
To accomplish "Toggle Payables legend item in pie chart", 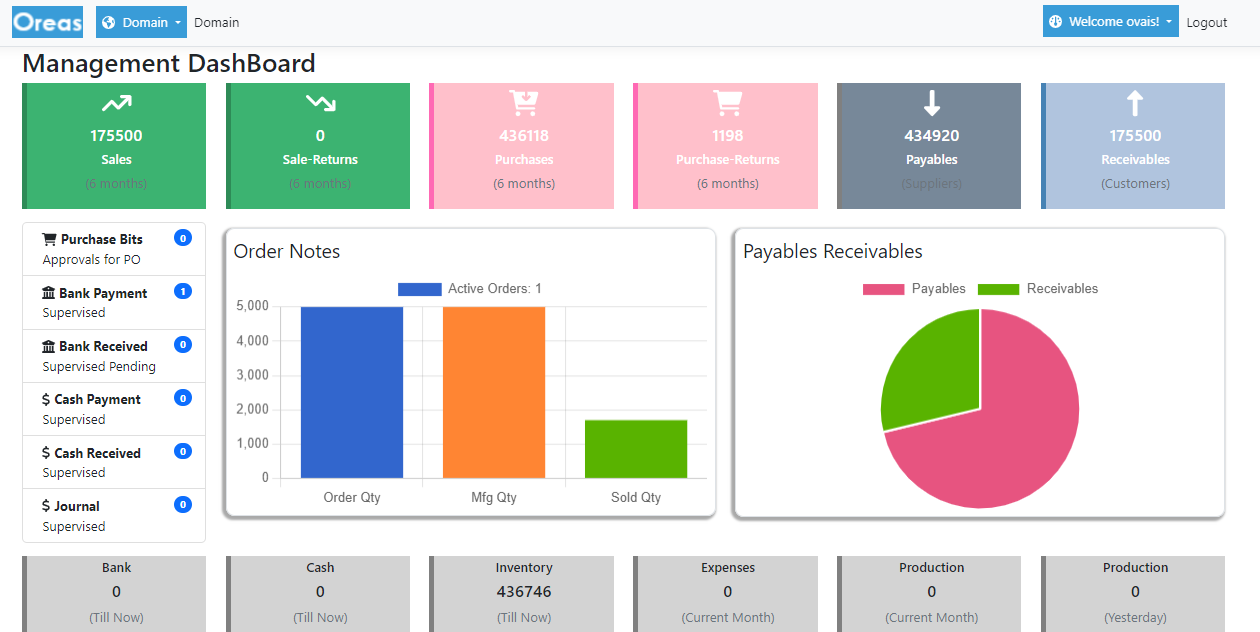I will 914,289.
